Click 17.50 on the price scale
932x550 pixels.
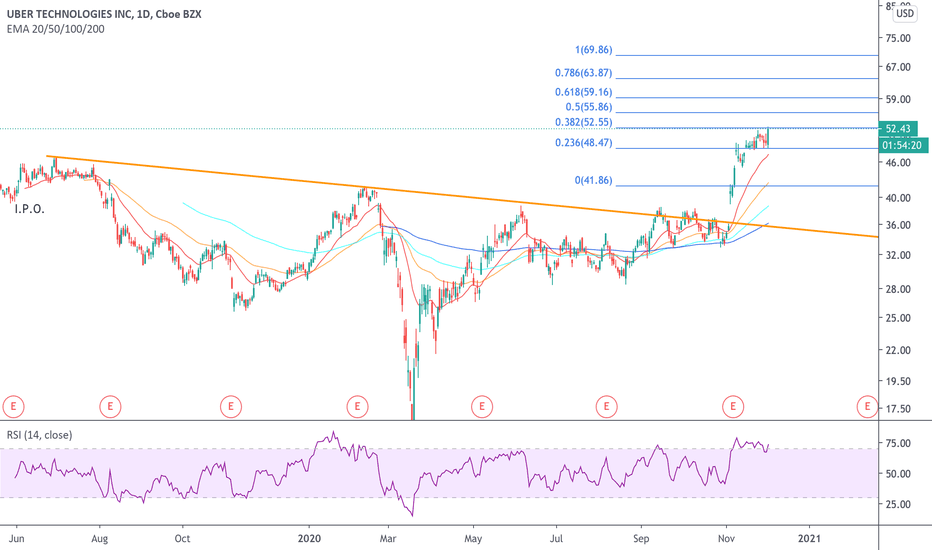pos(898,409)
